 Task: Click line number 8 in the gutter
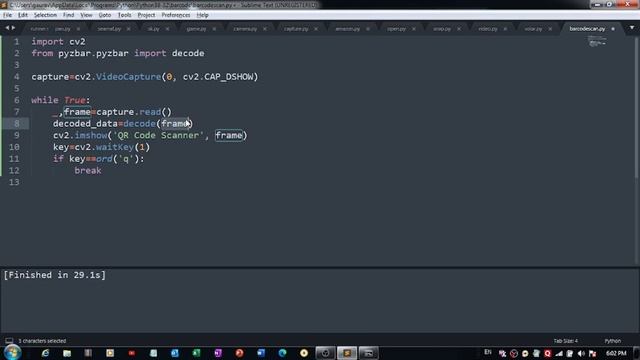coord(16,124)
